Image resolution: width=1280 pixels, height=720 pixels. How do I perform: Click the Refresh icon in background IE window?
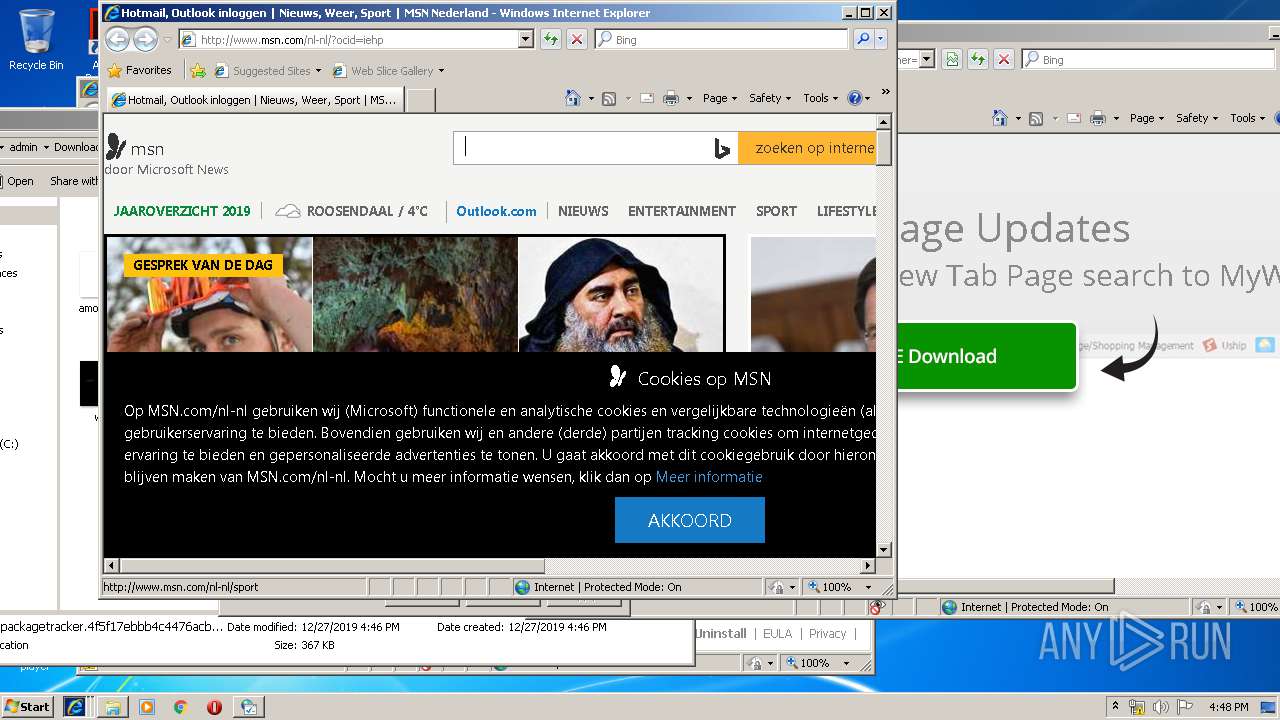[978, 60]
